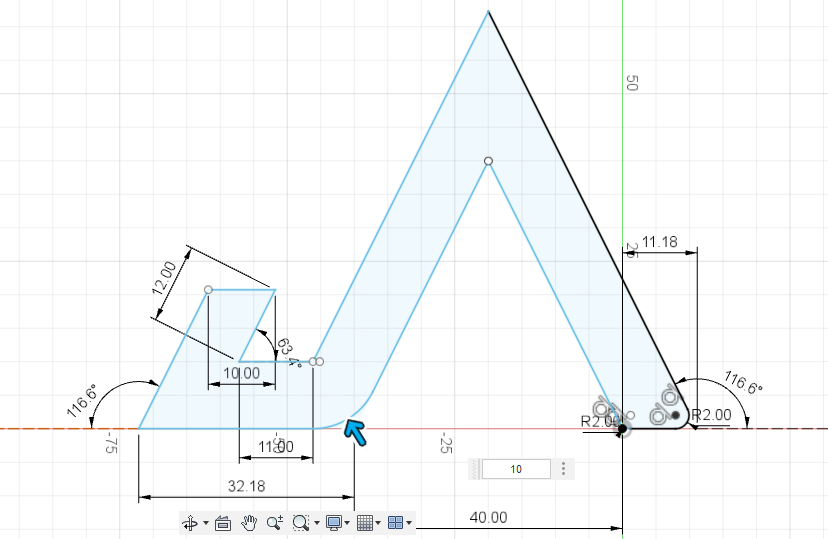Select the left 116.6° angle dimension
This screenshot has width=828, height=539.
click(x=82, y=401)
